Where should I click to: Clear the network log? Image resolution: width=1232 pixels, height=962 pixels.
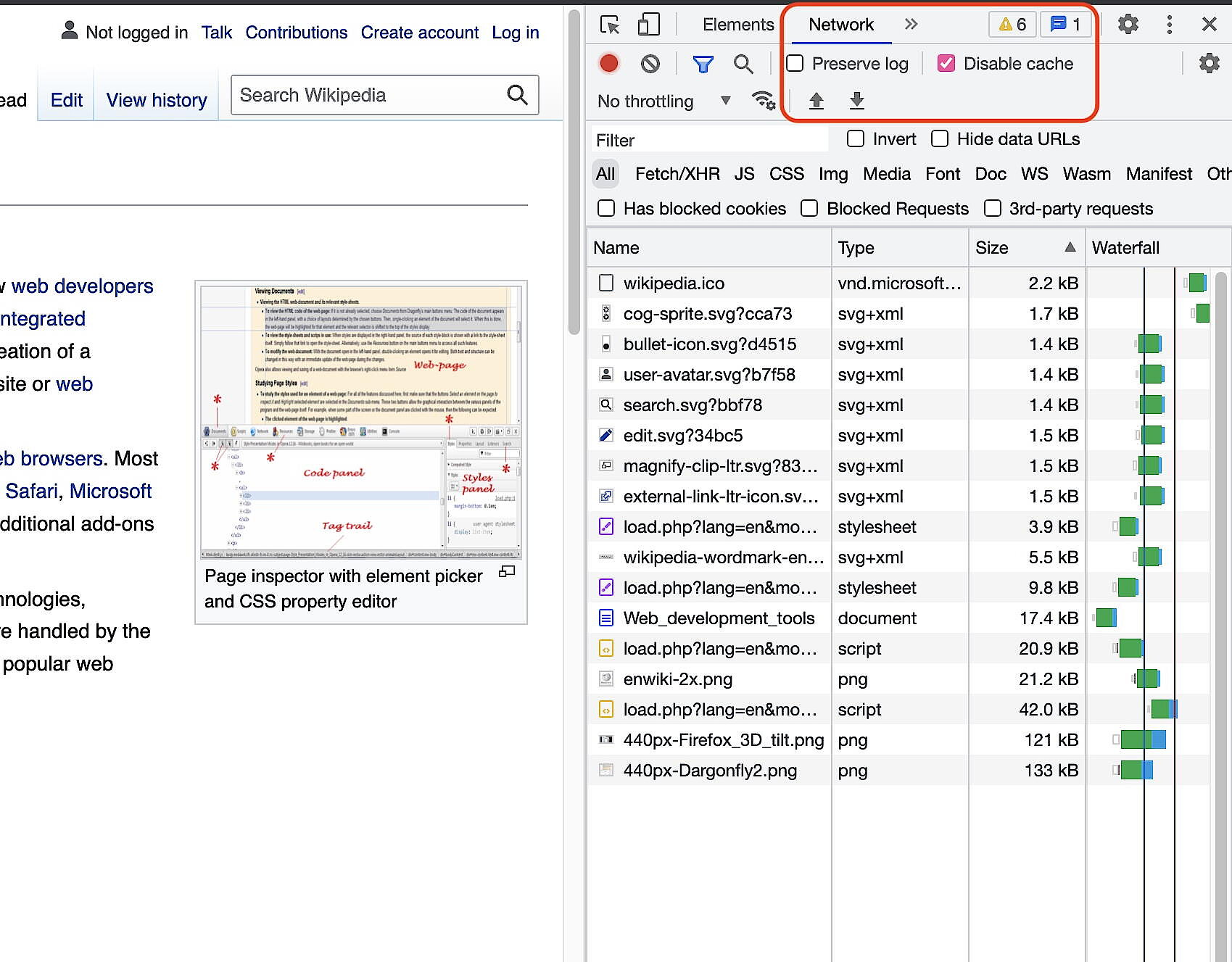650,63
